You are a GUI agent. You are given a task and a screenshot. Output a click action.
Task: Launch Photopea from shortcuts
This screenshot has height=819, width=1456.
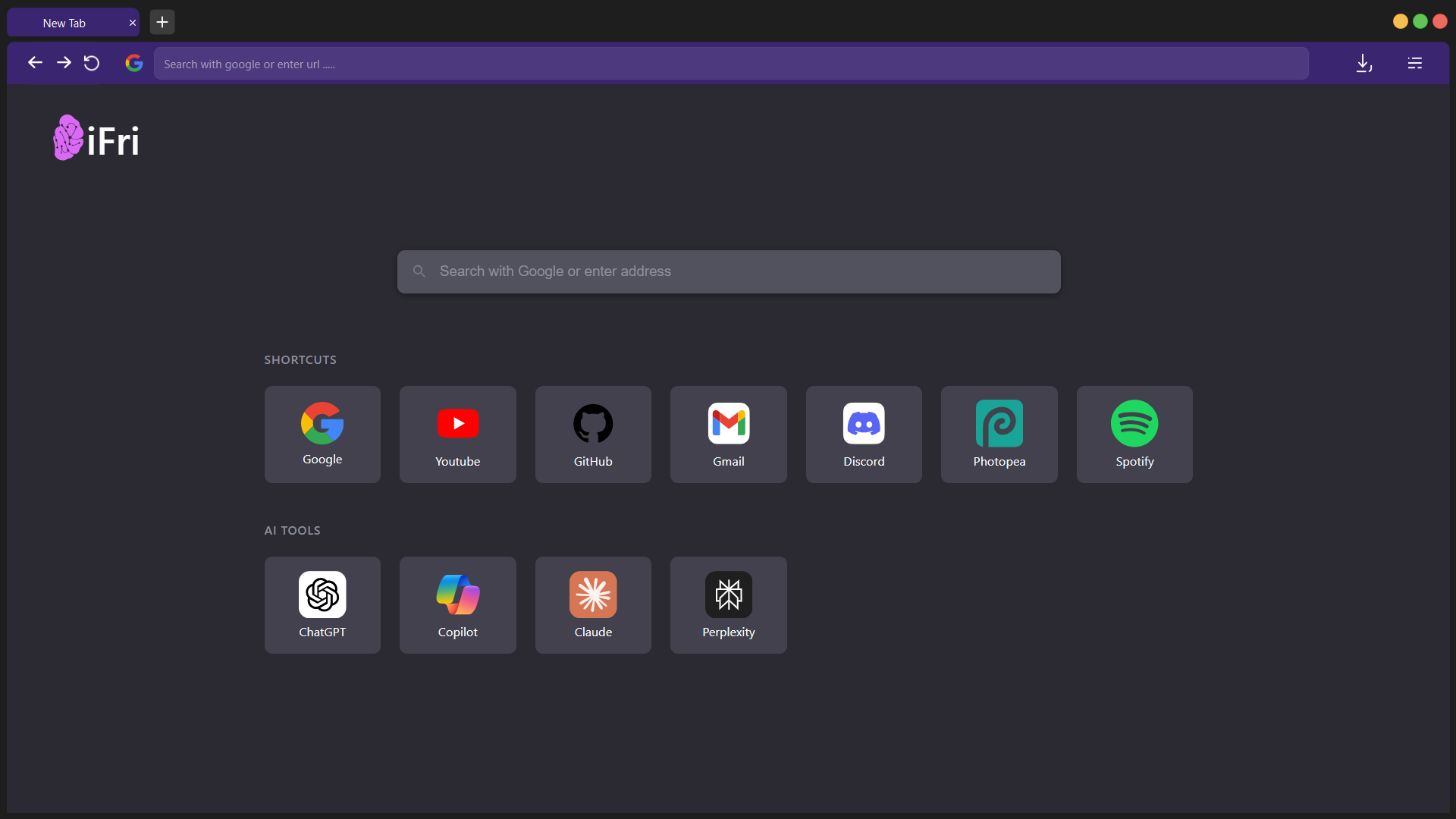point(999,434)
